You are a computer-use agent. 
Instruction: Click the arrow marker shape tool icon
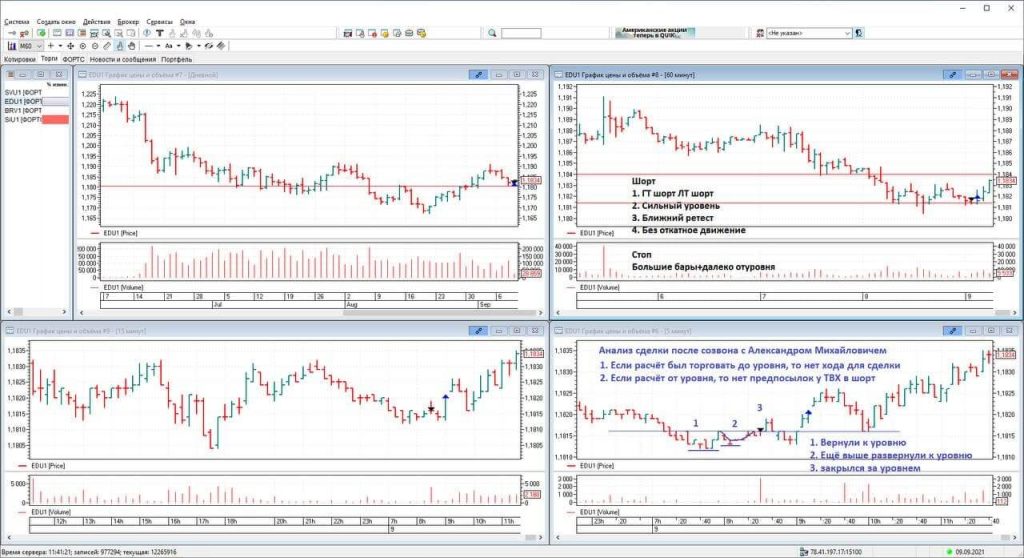[x=189, y=46]
